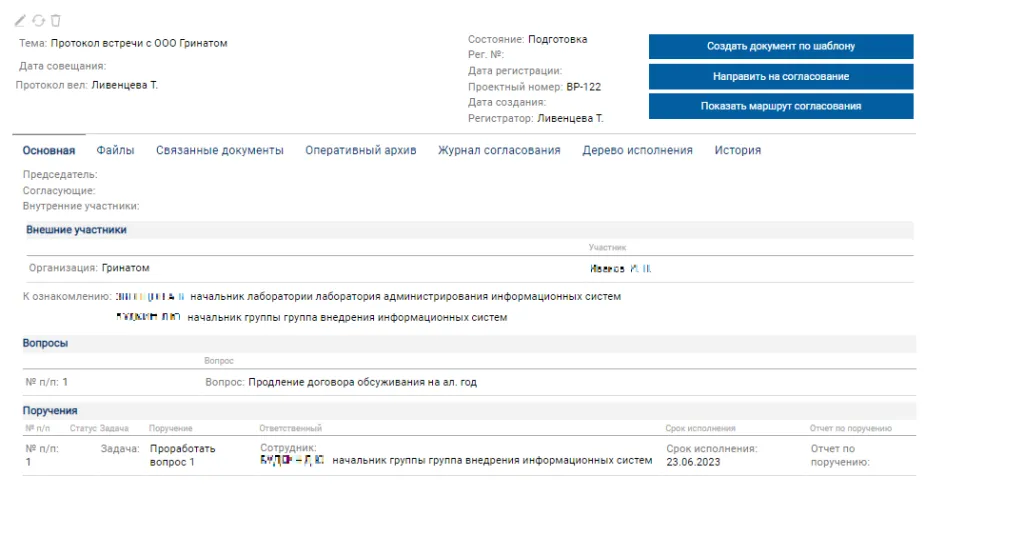
Task: Click the 'Поручения' section header
Action: (50, 410)
